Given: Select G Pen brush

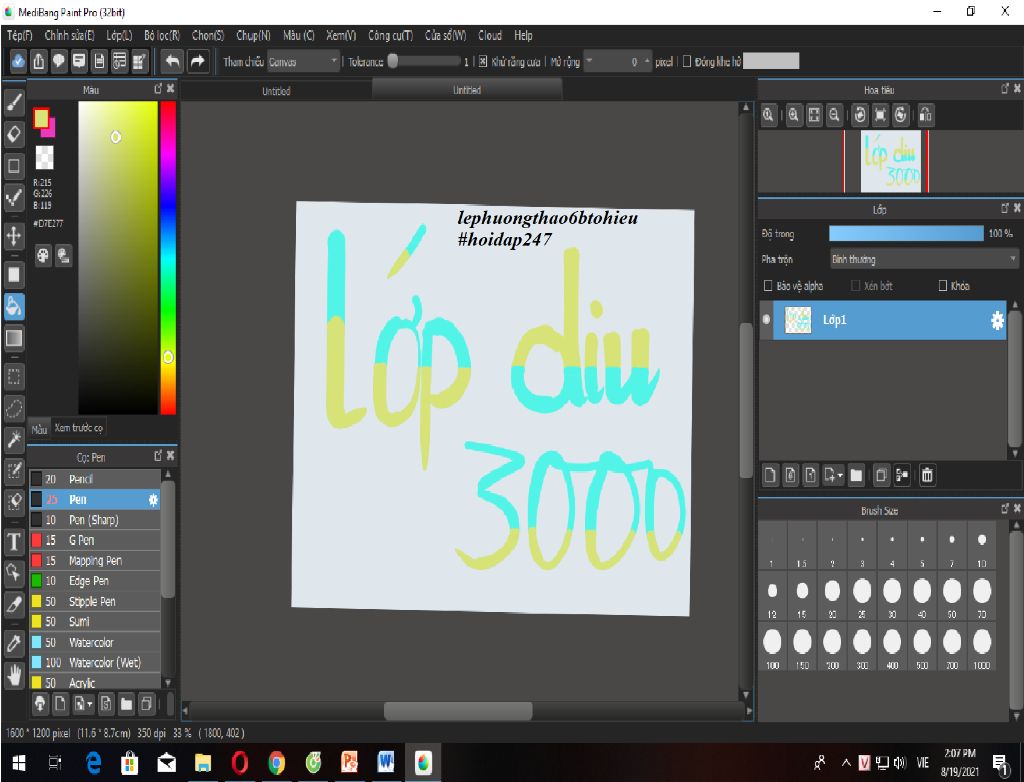Looking at the screenshot, I should [95, 540].
